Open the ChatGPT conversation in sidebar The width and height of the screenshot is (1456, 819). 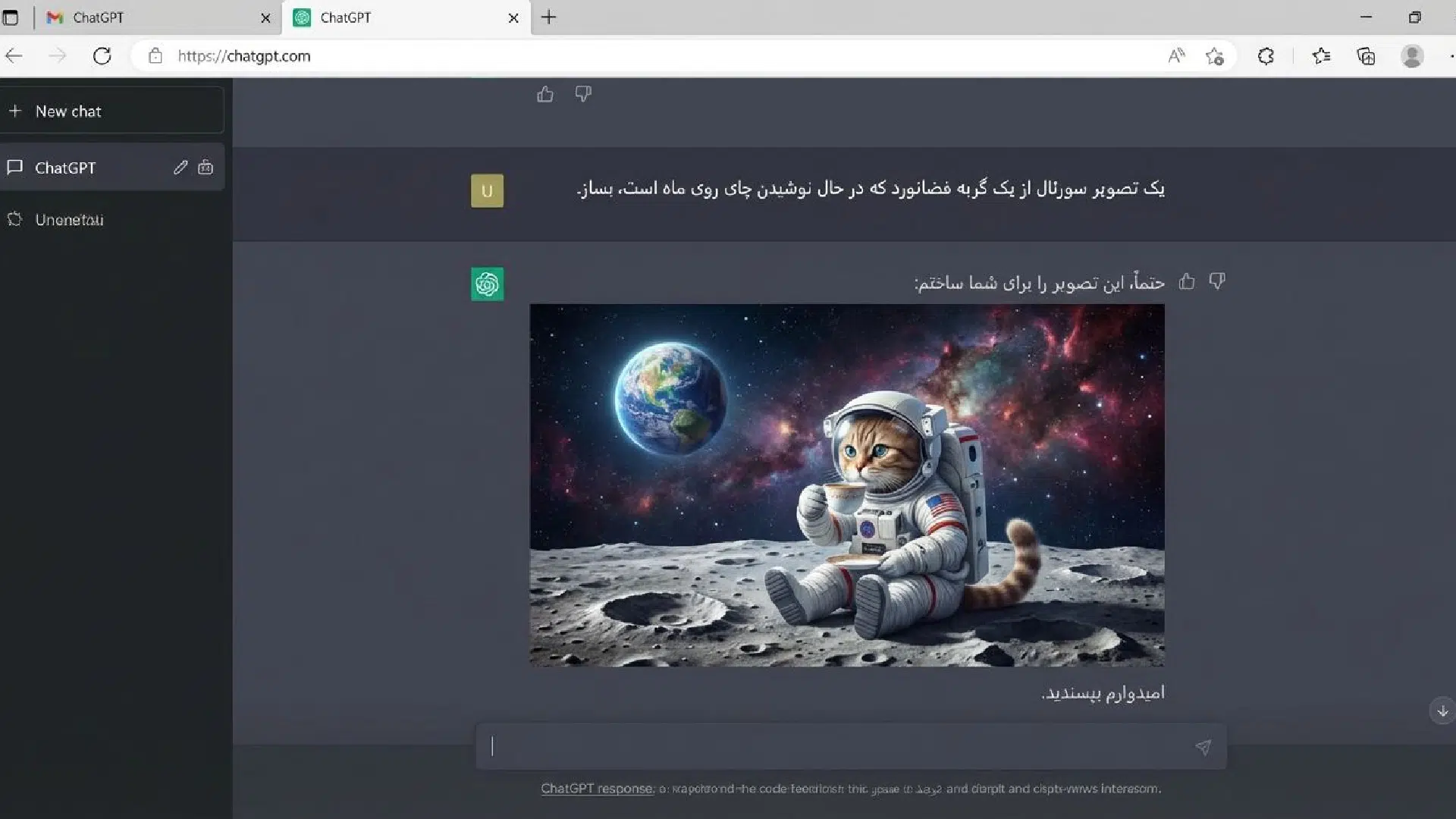65,168
